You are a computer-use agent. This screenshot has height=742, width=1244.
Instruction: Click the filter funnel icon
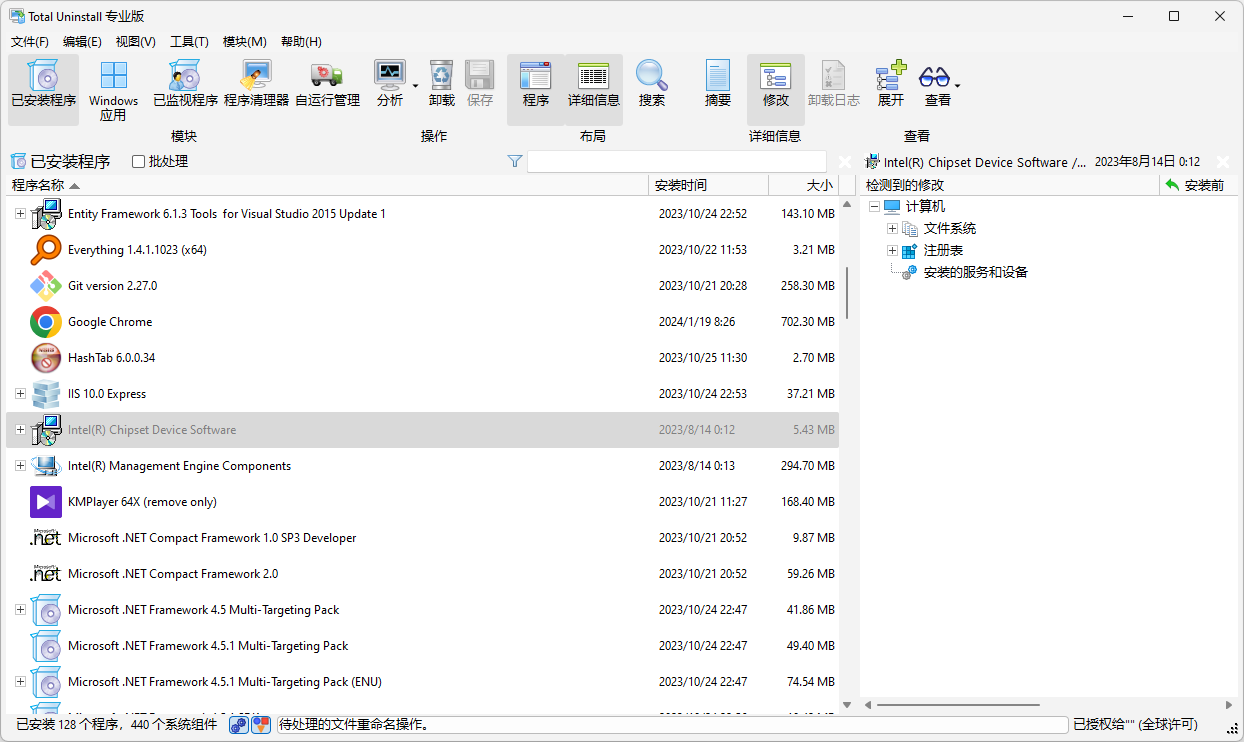click(x=515, y=161)
